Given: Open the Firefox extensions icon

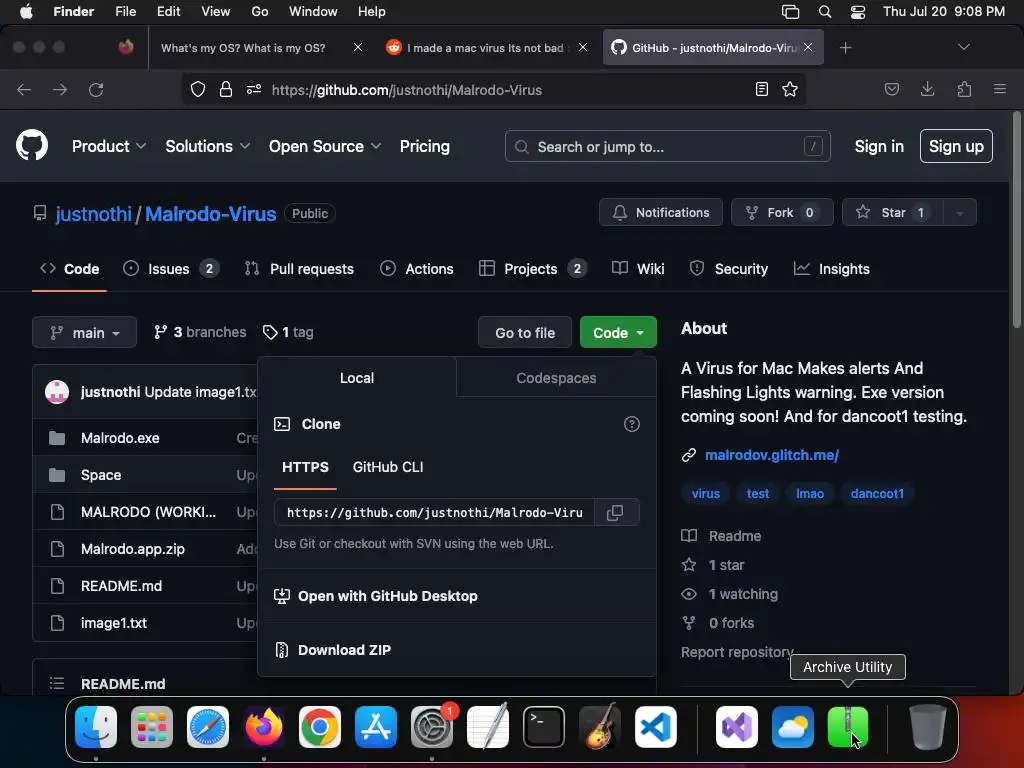Looking at the screenshot, I should pyautogui.click(x=964, y=89).
